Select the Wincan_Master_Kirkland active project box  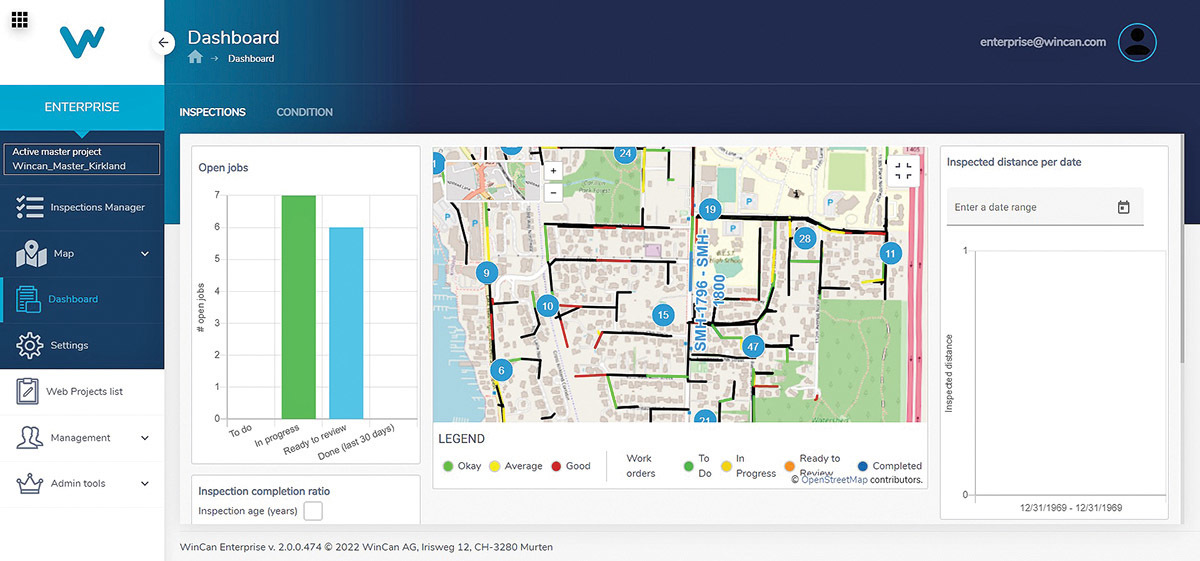point(82,159)
